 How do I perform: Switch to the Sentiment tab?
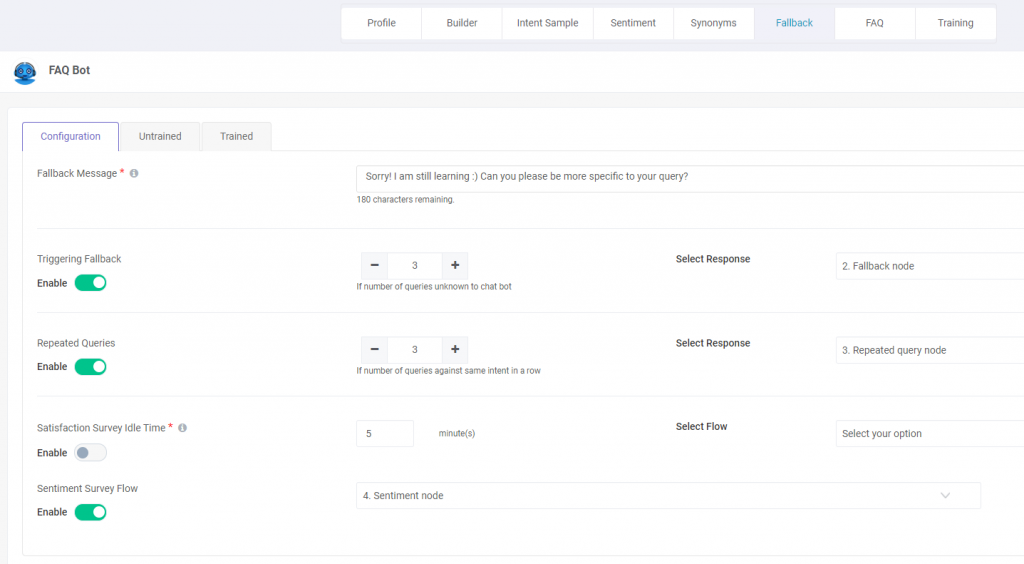tap(633, 24)
